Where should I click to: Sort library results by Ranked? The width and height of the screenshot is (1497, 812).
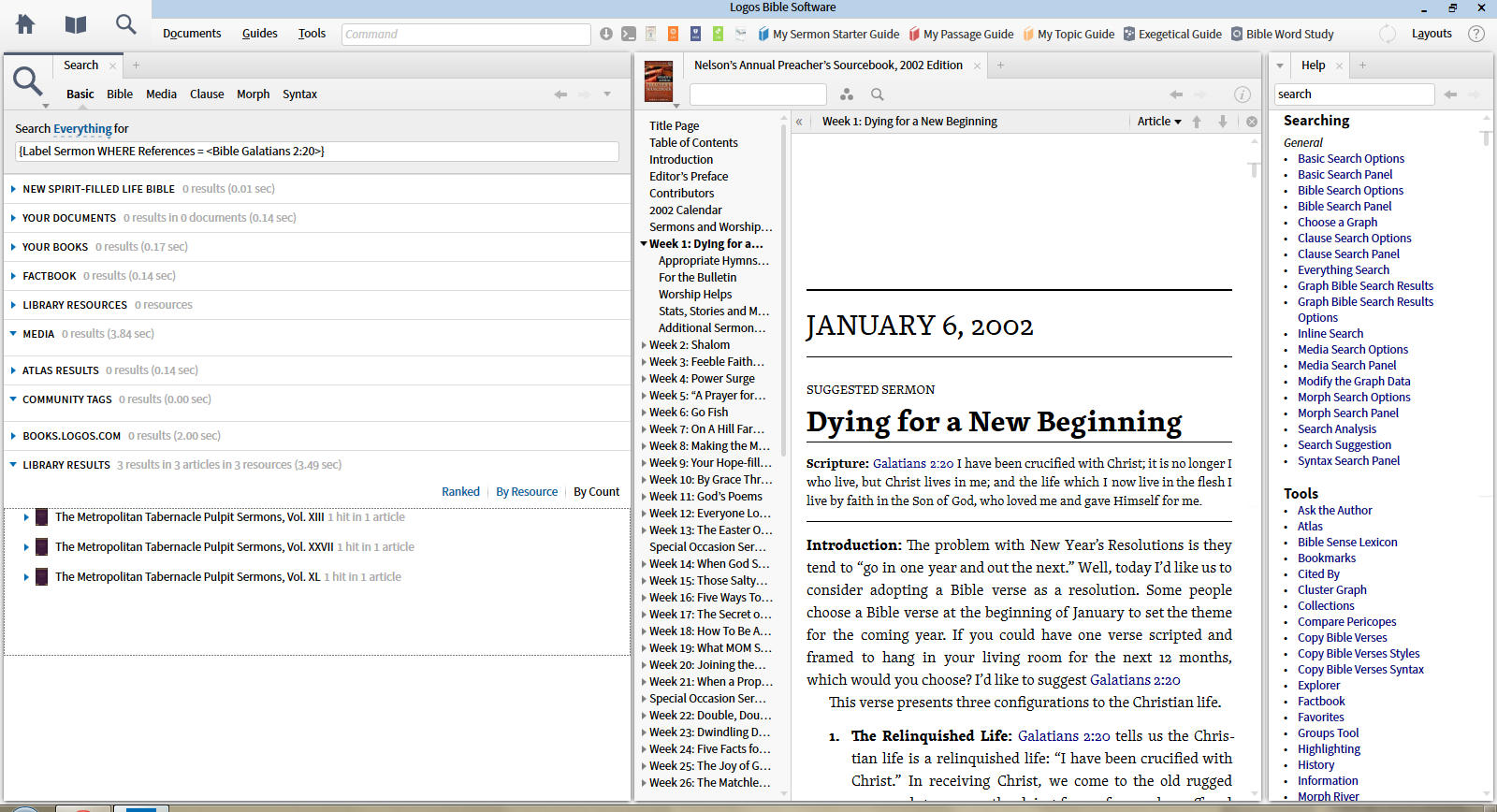coord(460,492)
